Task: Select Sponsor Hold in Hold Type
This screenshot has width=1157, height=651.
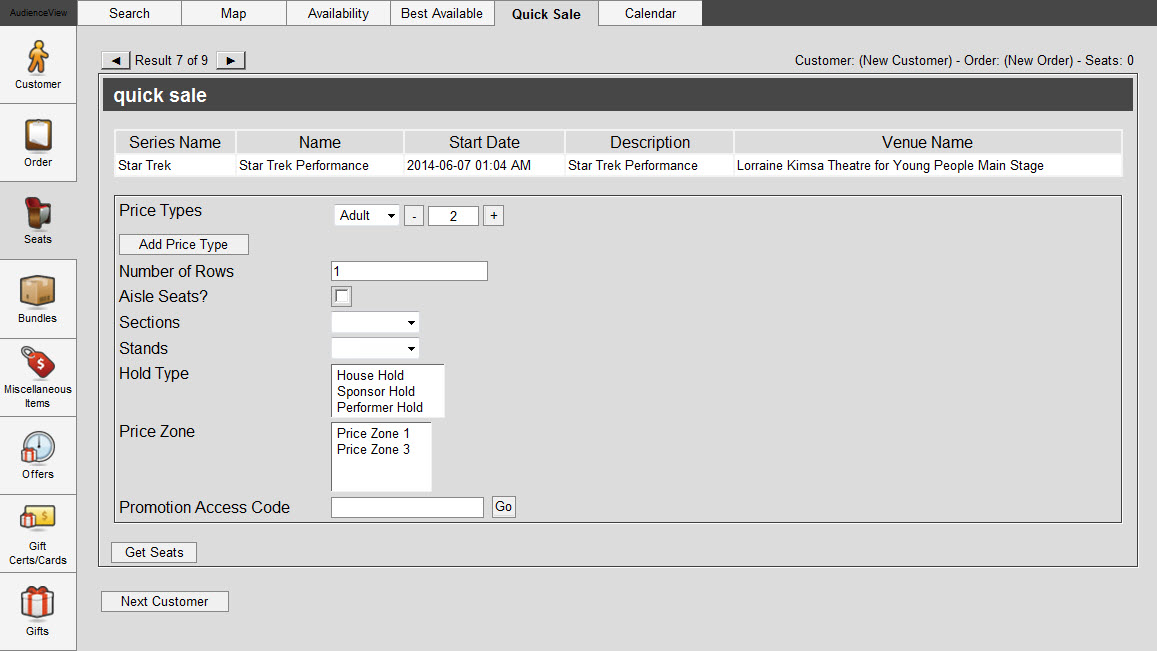Action: pyautogui.click(x=376, y=392)
